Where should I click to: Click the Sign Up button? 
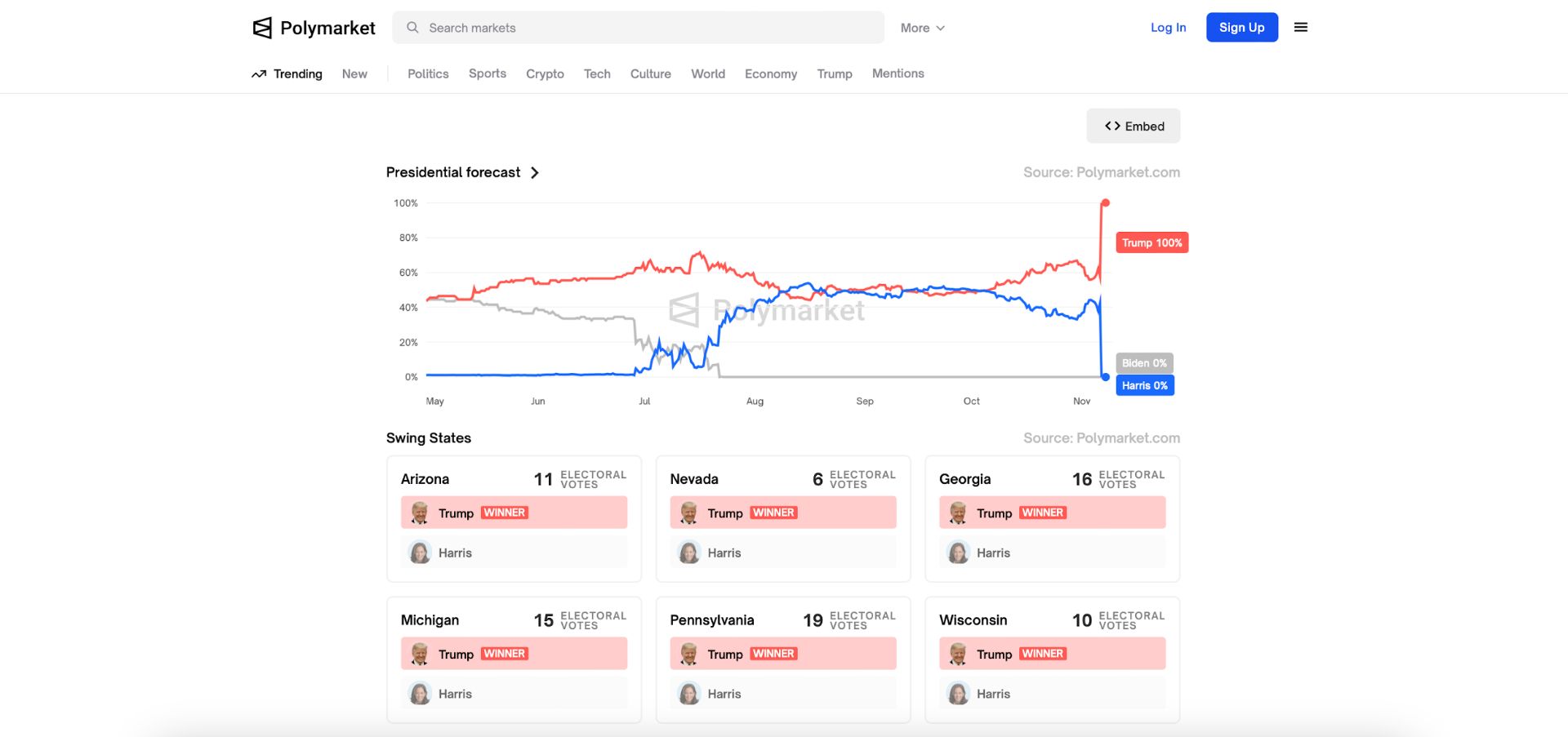pos(1241,27)
